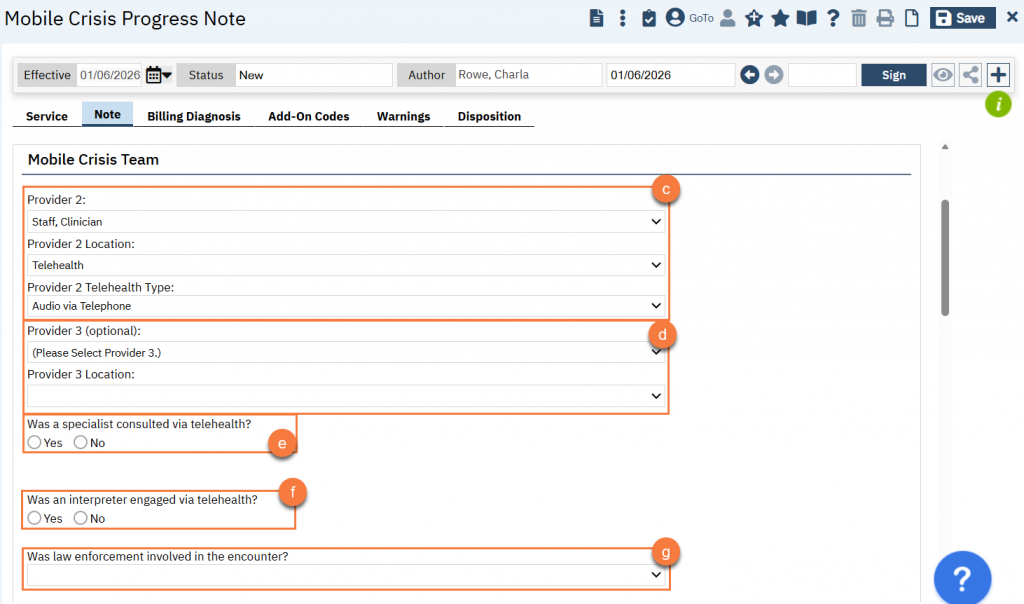Open the Provider 2 Telehealth Type dropdown
Screen dimensions: 1024x604
point(346,306)
